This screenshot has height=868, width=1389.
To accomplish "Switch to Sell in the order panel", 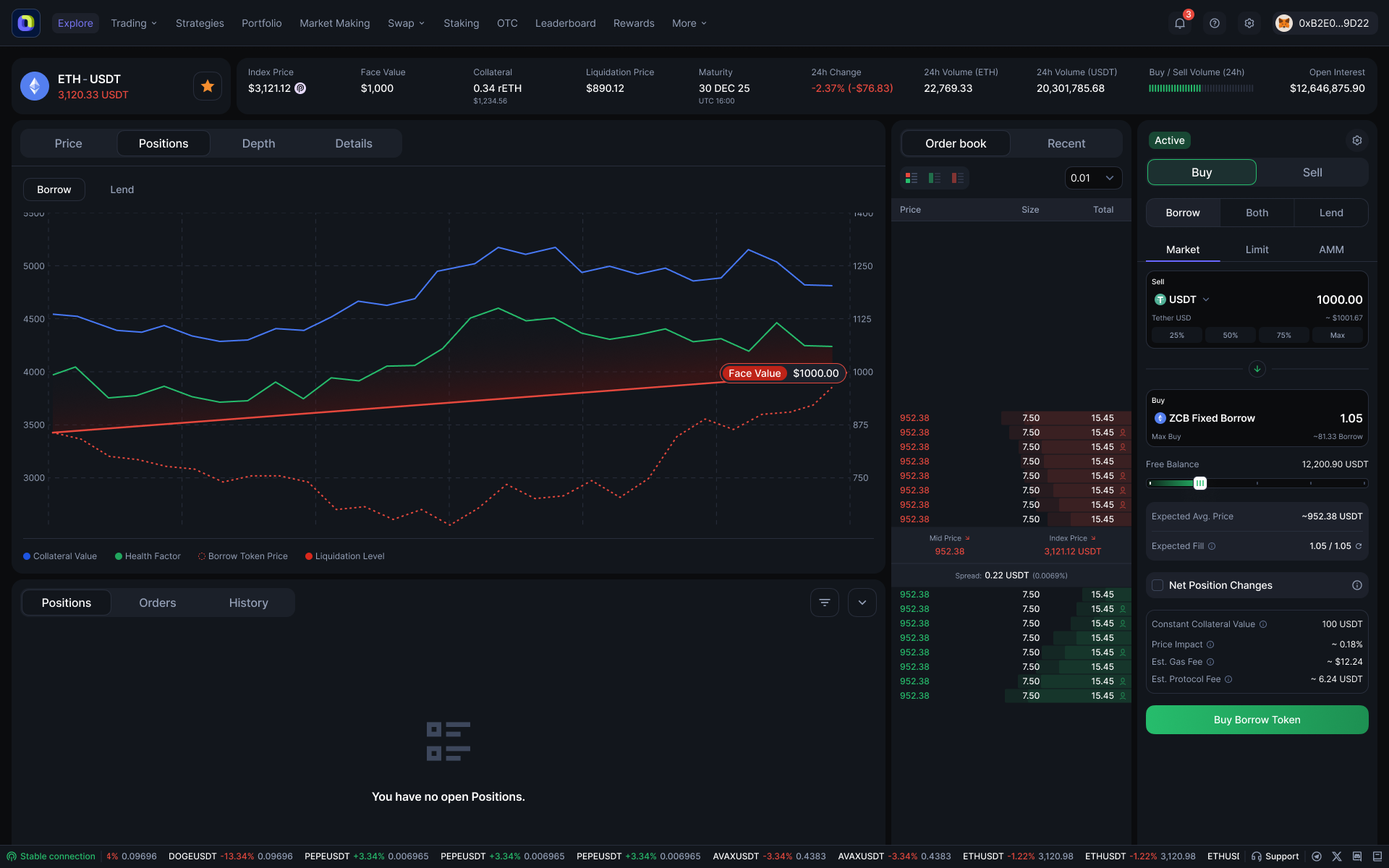I will click(x=1312, y=172).
